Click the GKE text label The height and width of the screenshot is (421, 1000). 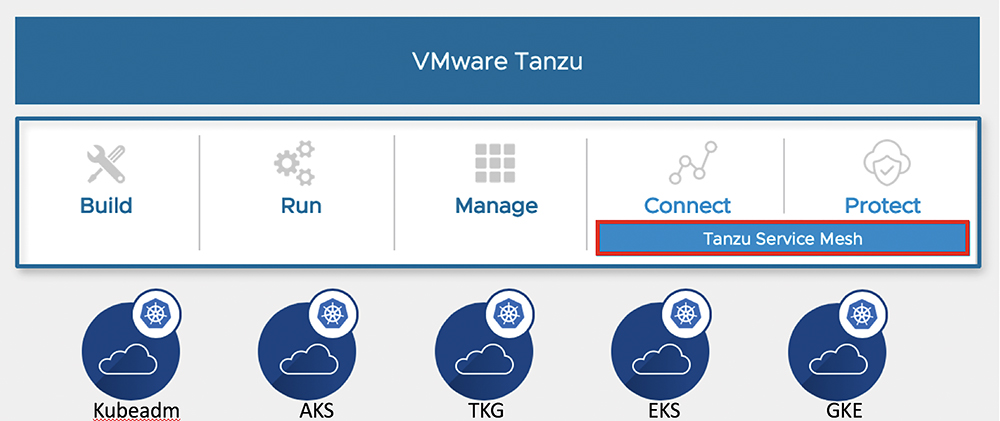844,410
